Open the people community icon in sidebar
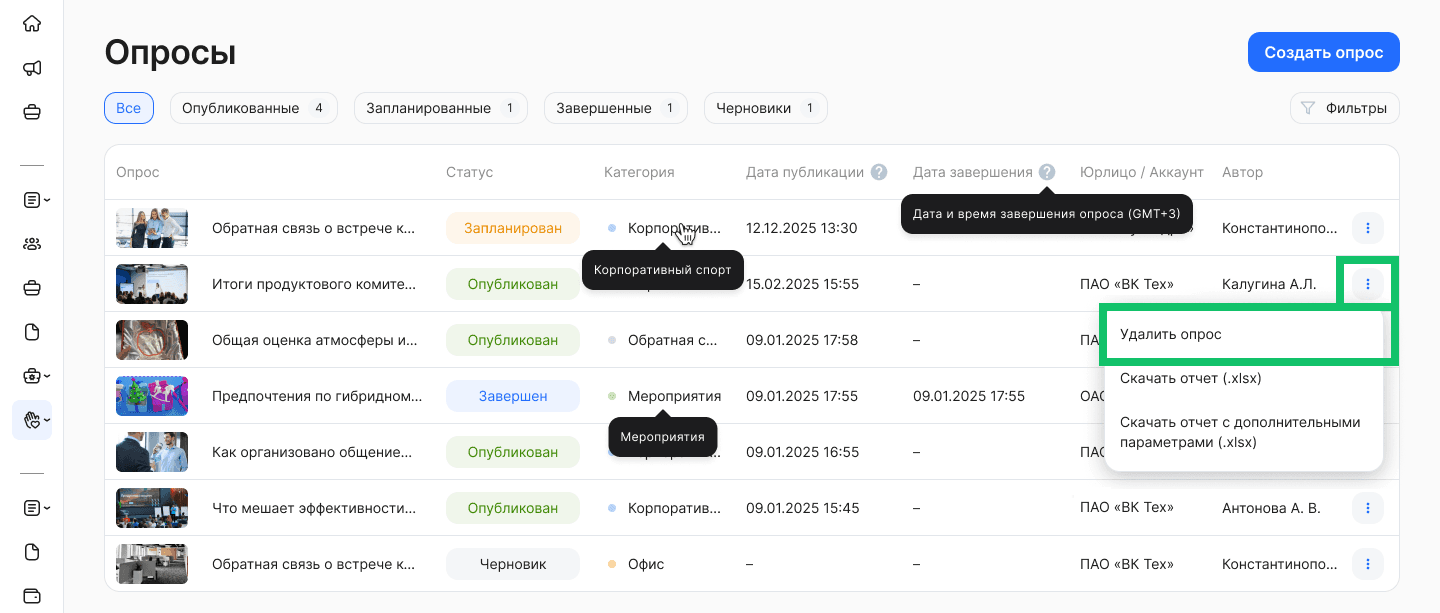Viewport: 1440px width, 613px height. (32, 243)
